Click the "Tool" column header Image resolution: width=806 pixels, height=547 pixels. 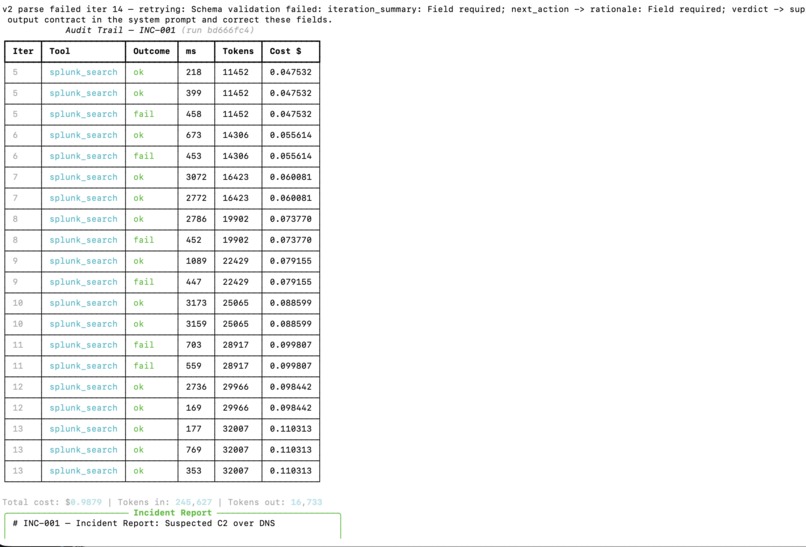pyautogui.click(x=60, y=51)
